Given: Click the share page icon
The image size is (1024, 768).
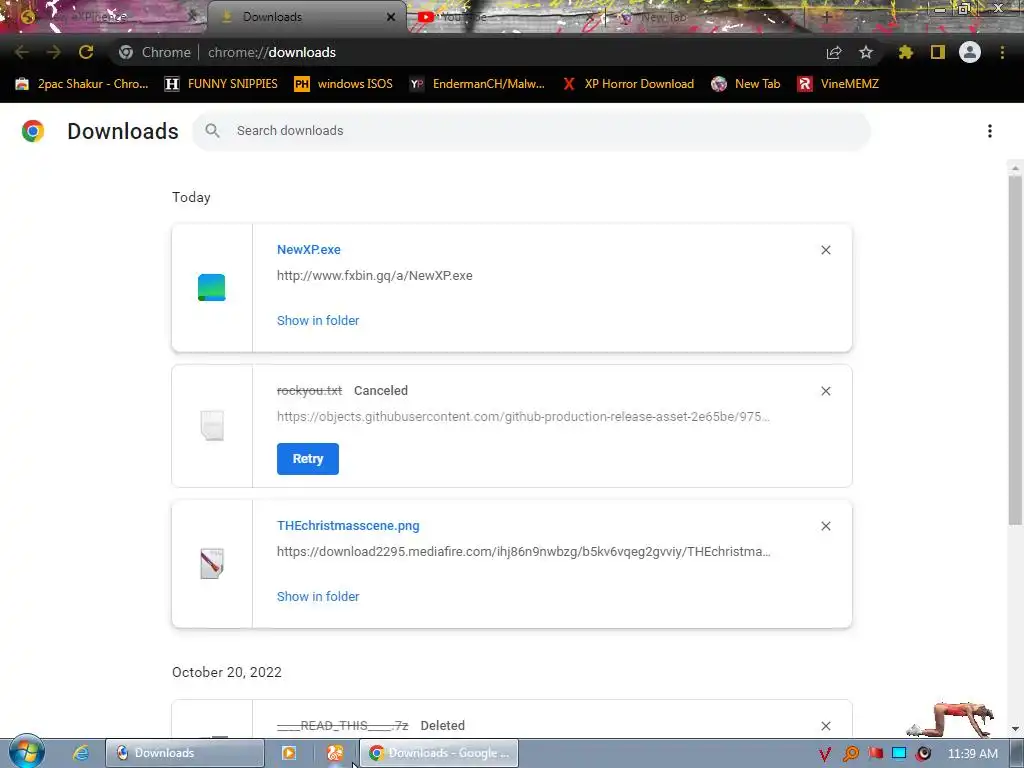Looking at the screenshot, I should click(834, 53).
